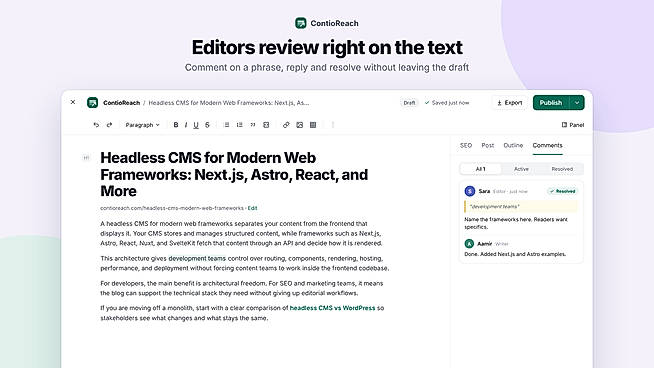Toggle the side Panel
The height and width of the screenshot is (368, 654).
coord(573,125)
